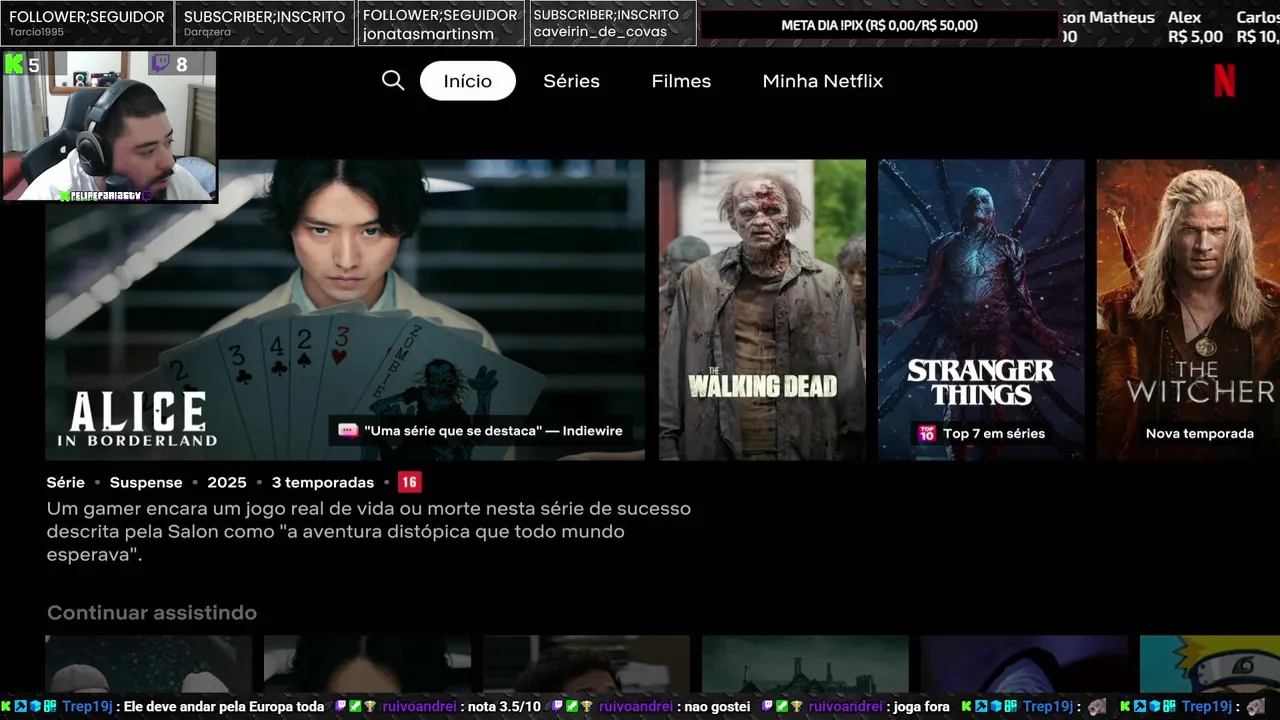Viewport: 1280px width, 720px height.
Task: Click the Suspense genre label
Action: click(146, 483)
